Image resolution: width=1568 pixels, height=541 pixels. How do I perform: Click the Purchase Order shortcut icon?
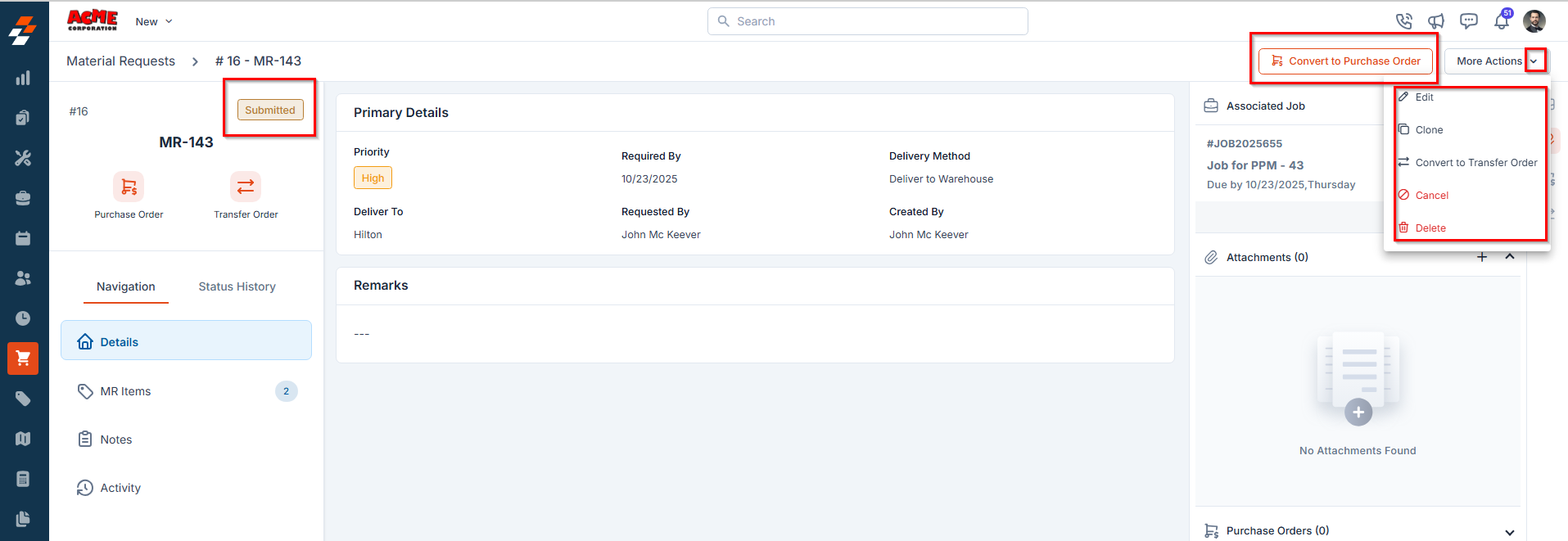pyautogui.click(x=129, y=187)
